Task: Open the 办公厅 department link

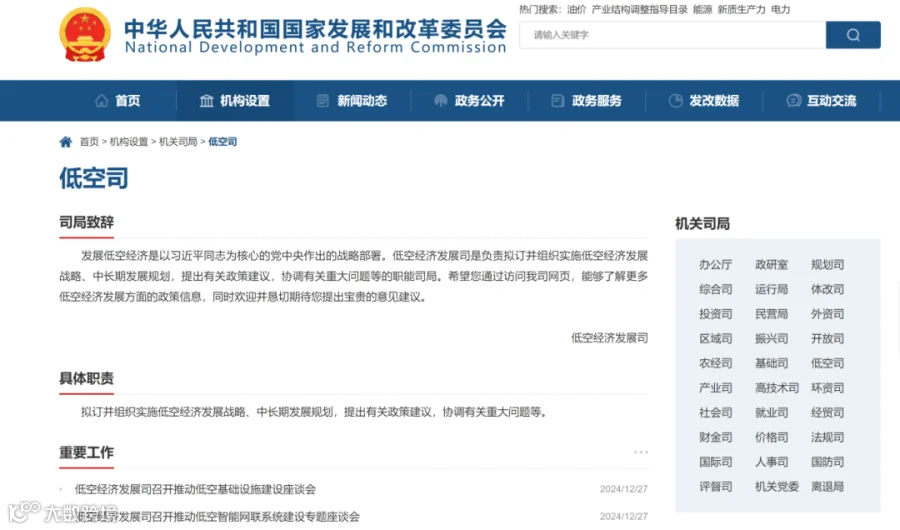Action: coord(716,265)
